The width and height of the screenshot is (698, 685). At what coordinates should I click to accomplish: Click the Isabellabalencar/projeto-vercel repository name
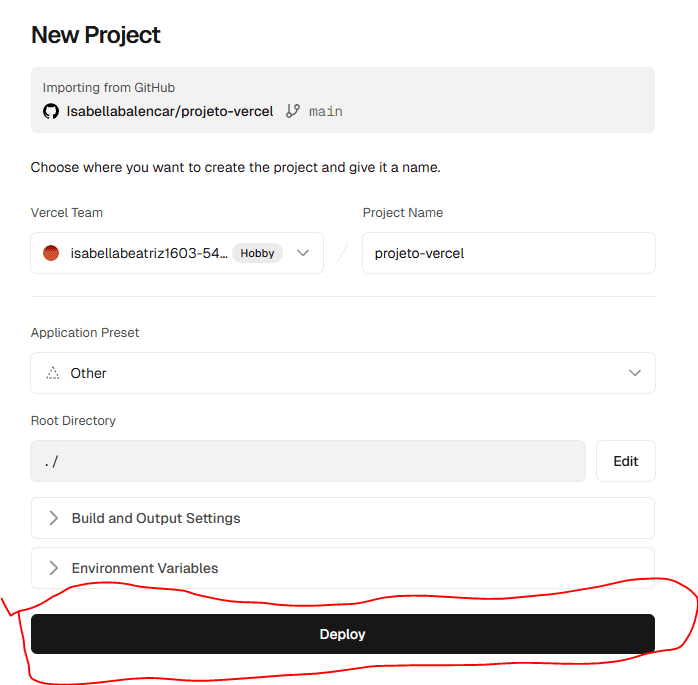tap(170, 111)
